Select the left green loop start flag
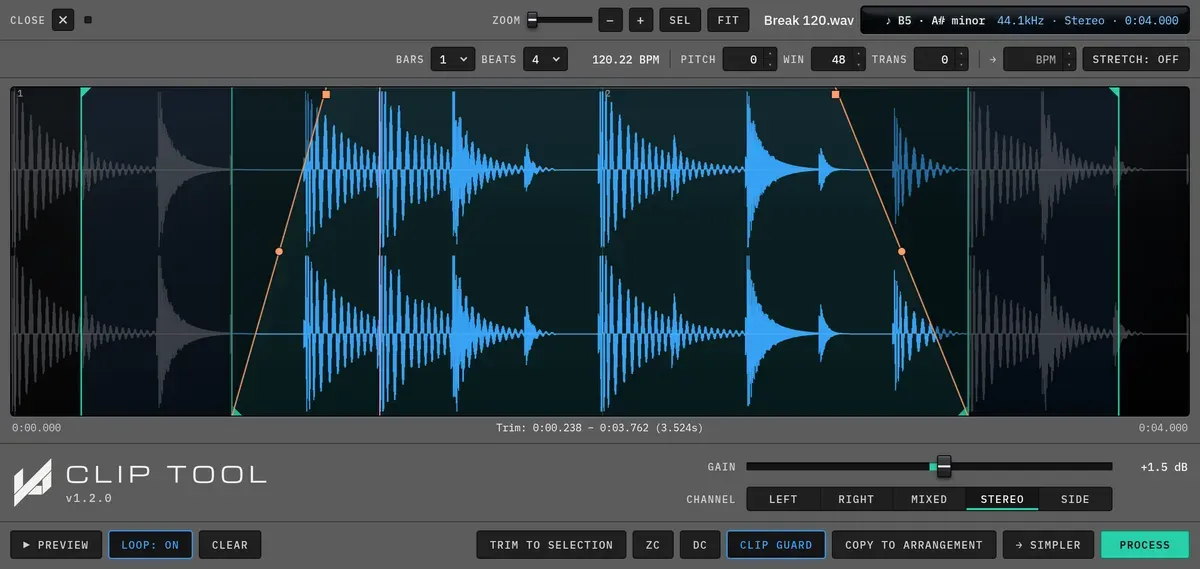The height and width of the screenshot is (569, 1200). [x=85, y=92]
